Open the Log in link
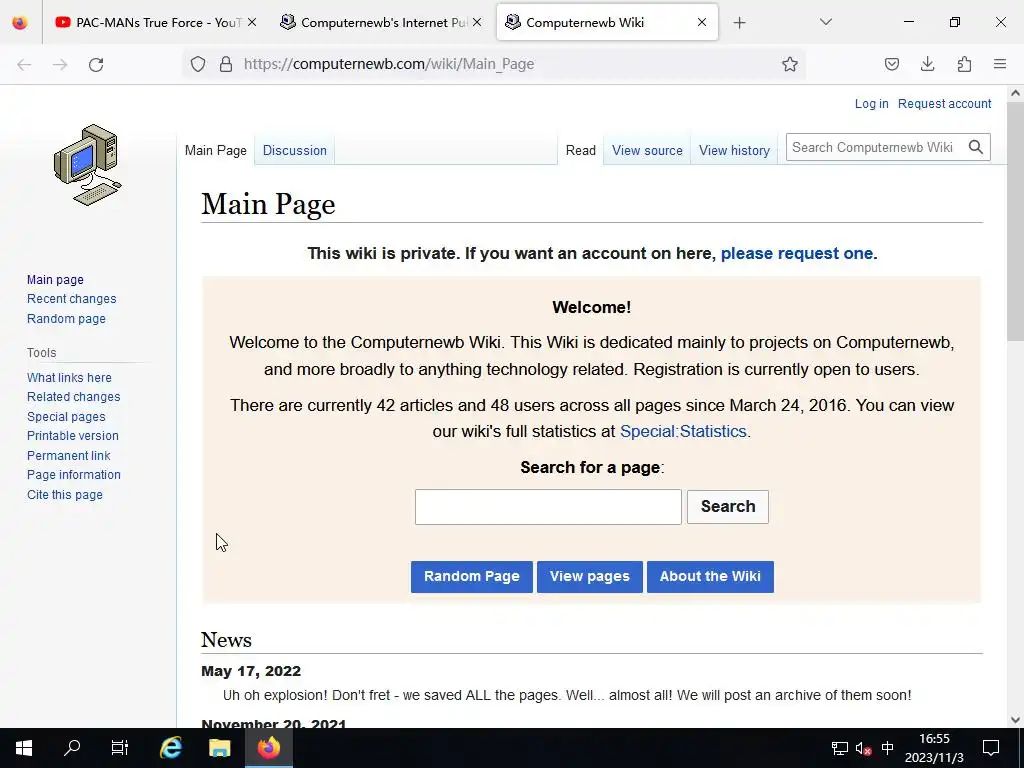Screen dimensions: 1024x768 (871, 104)
